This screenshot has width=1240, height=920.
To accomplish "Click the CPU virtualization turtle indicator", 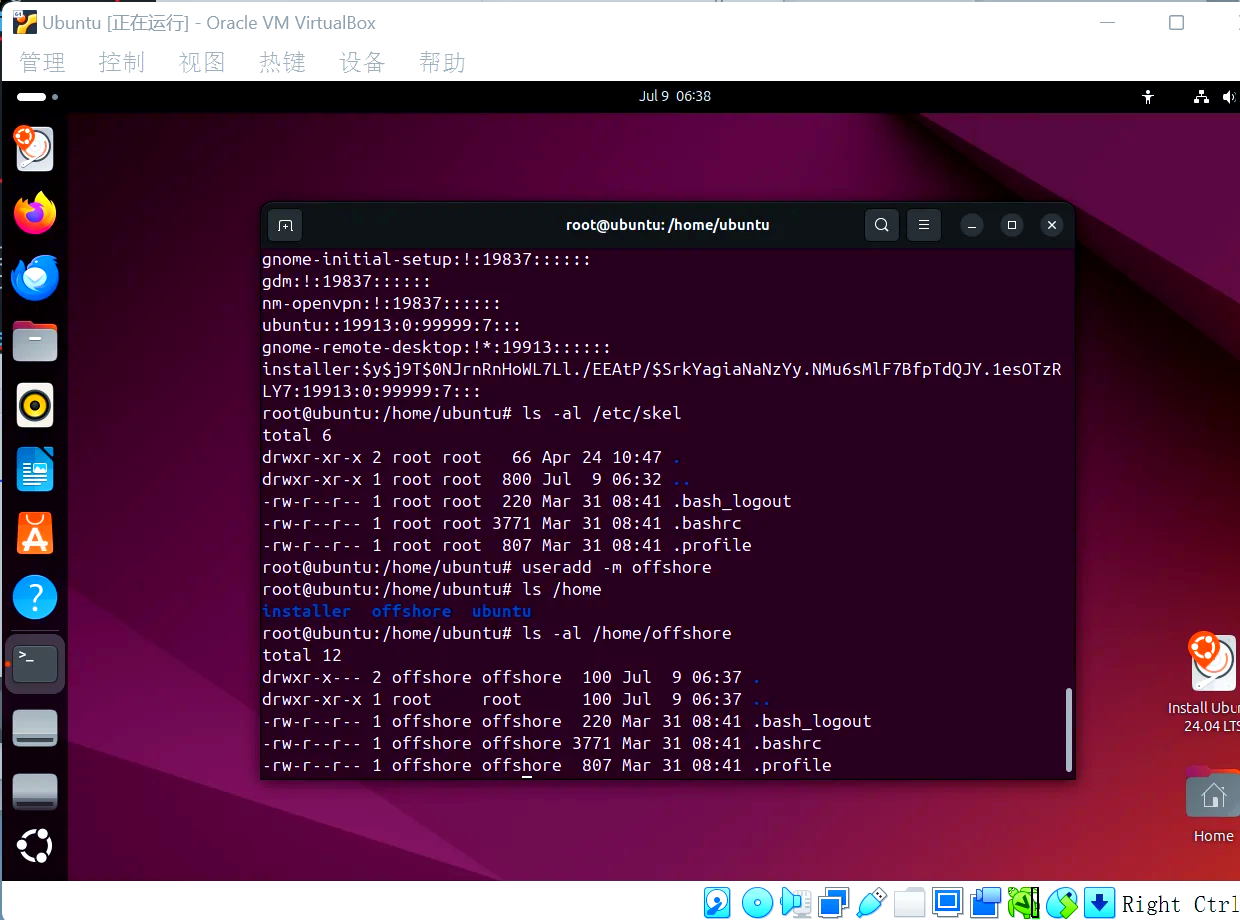I will (1023, 902).
